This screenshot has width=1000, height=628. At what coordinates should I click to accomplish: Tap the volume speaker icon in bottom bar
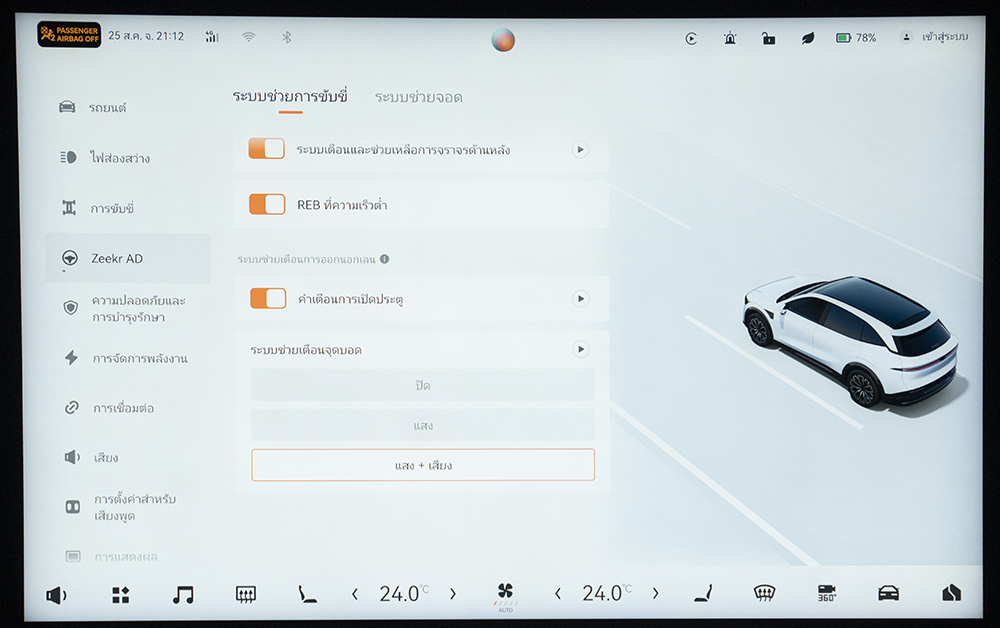click(56, 595)
